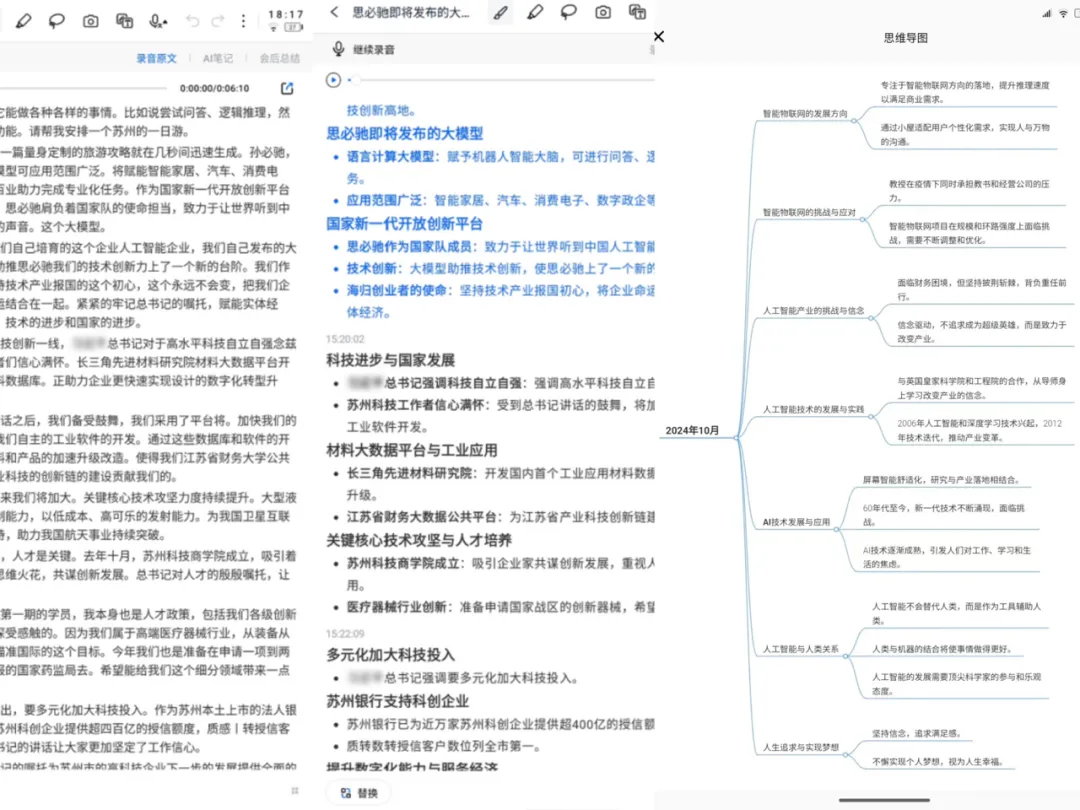Screen dimensions: 1080x810
Task: Collapse the 2024年10月 root node
Action: pyautogui.click(x=736, y=437)
